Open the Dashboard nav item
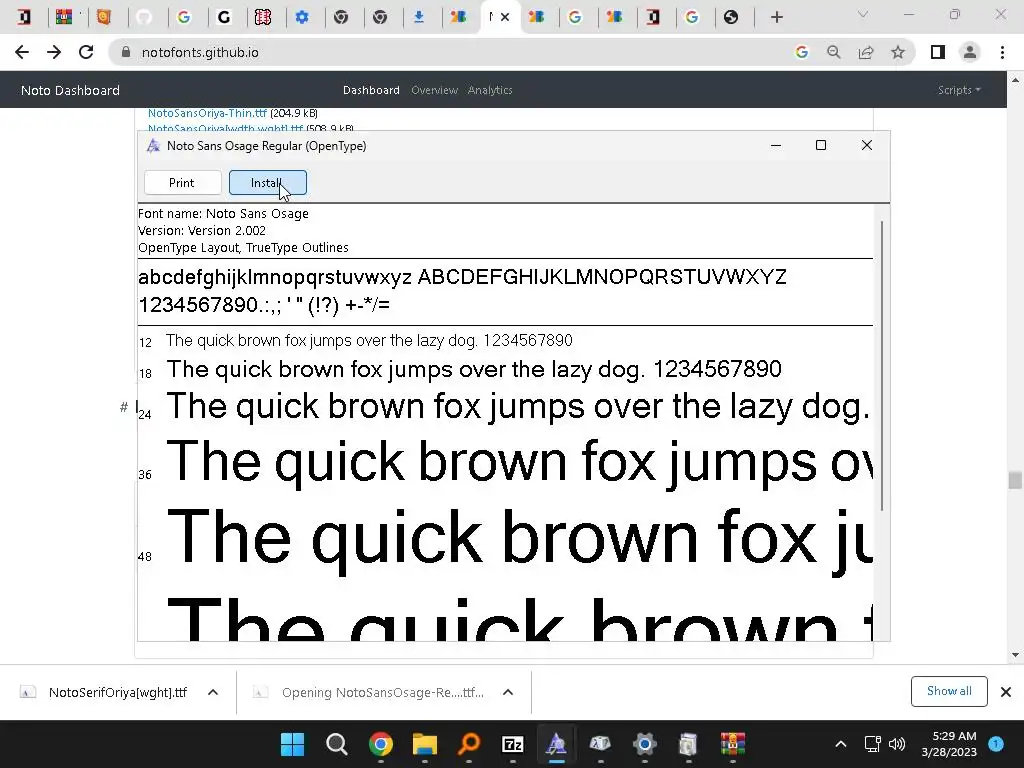Screen dimensions: 1024x768 pyautogui.click(x=371, y=90)
